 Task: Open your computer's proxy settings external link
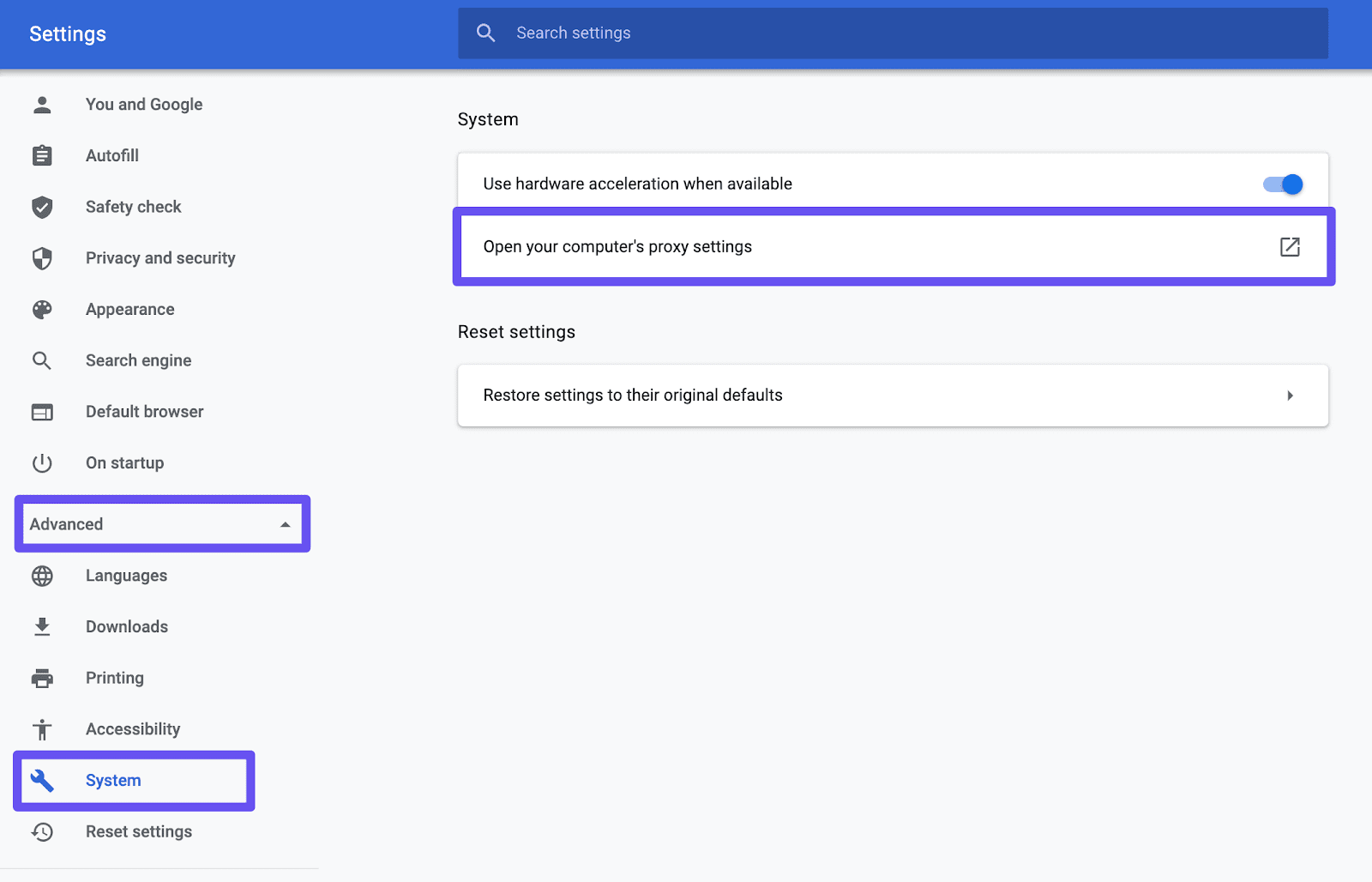(x=1290, y=247)
